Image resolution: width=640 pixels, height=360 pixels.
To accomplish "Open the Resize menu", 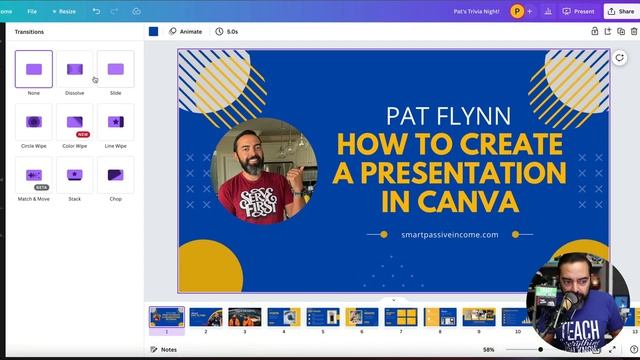I will [x=64, y=11].
